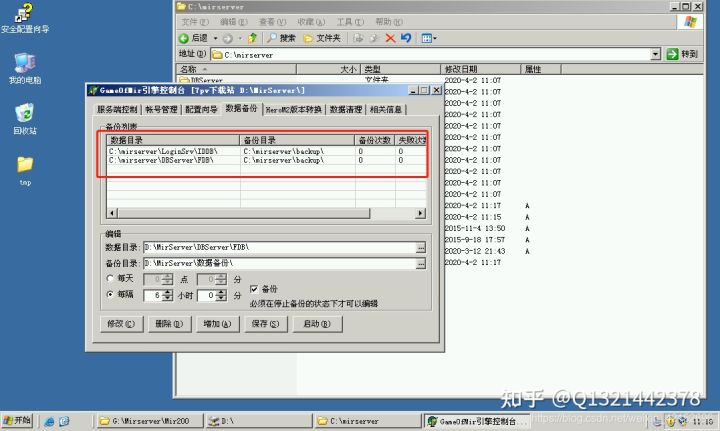Browse for data directory with the ... button

click(x=421, y=246)
